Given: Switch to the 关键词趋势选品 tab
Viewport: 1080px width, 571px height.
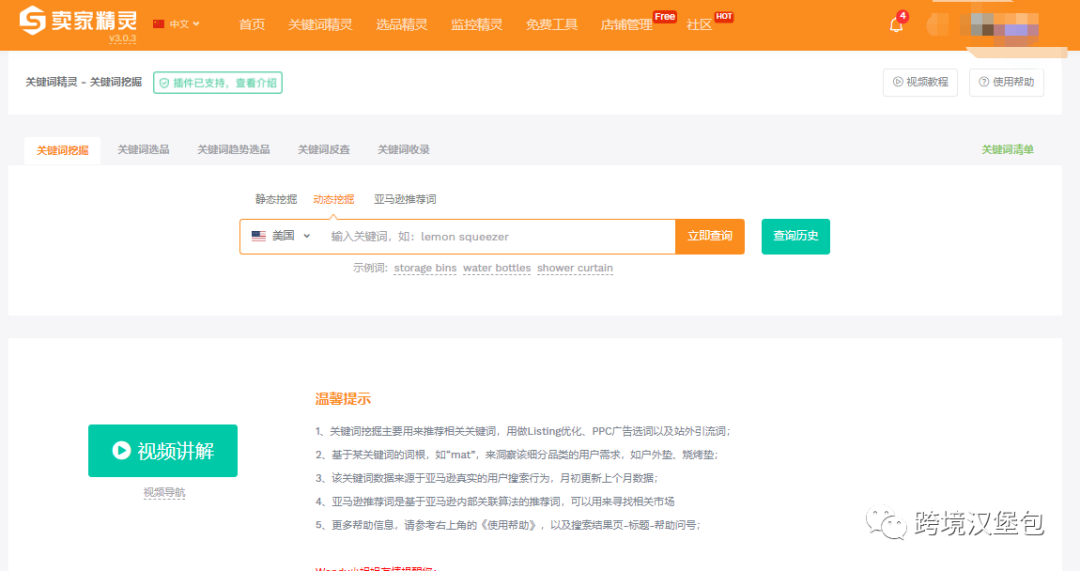Looking at the screenshot, I should click(233, 149).
